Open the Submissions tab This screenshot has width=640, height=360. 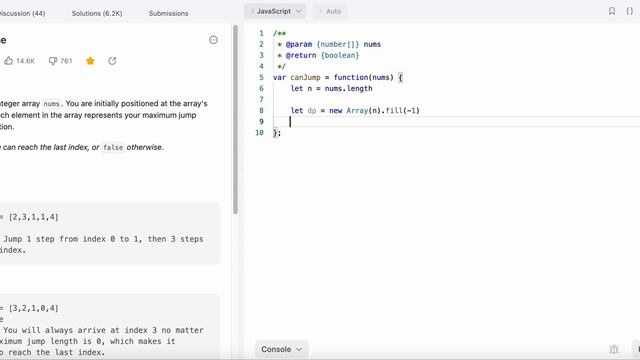(168, 13)
